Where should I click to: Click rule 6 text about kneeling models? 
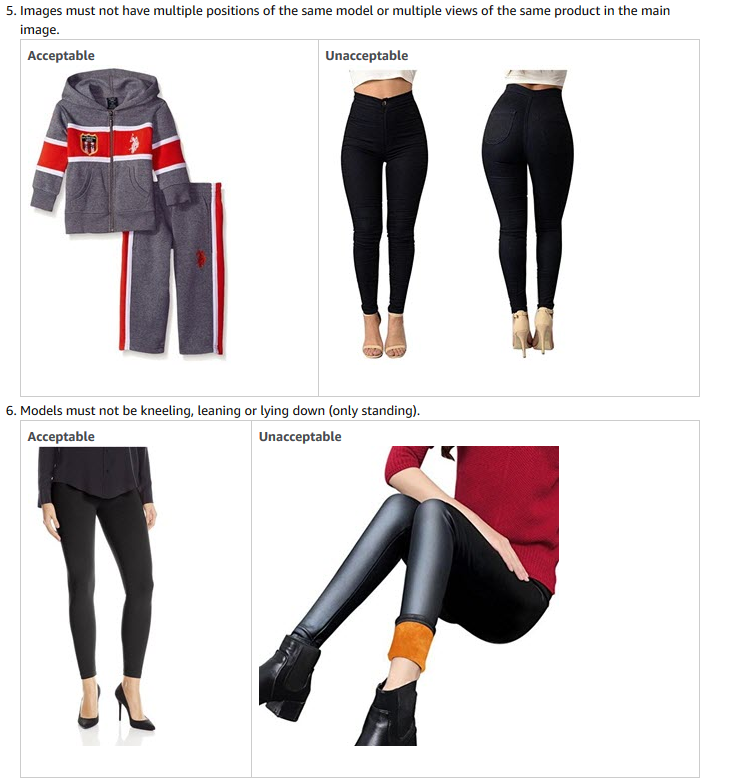pyautogui.click(x=213, y=410)
